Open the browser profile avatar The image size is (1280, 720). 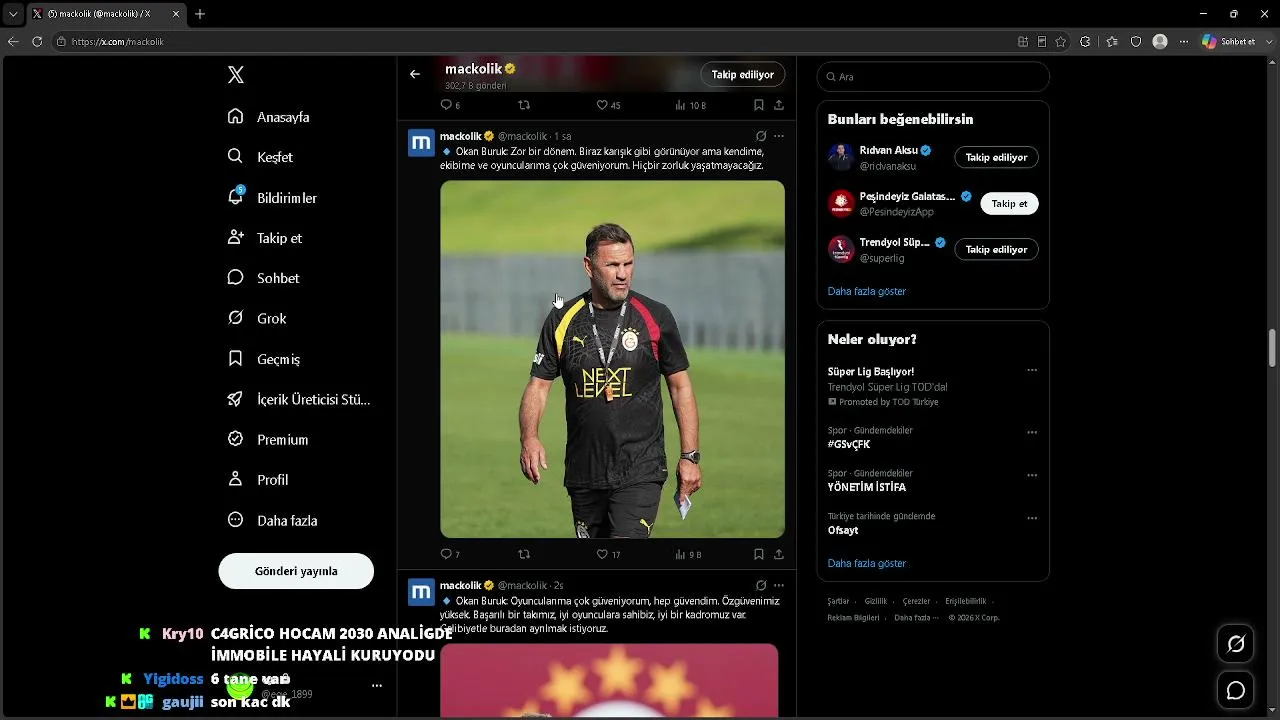1160,41
